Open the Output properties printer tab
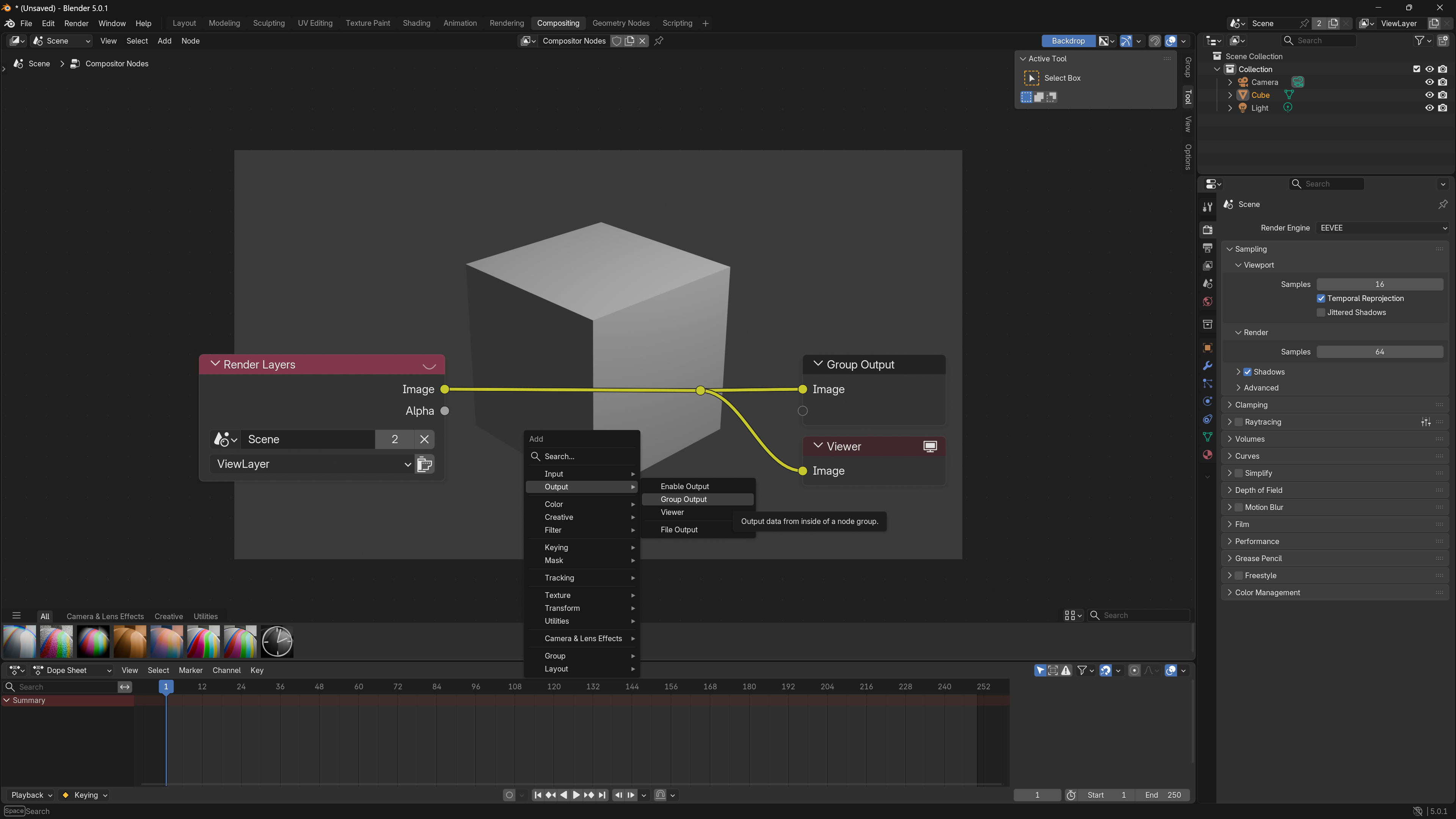This screenshot has width=1456, height=819. tap(1208, 248)
